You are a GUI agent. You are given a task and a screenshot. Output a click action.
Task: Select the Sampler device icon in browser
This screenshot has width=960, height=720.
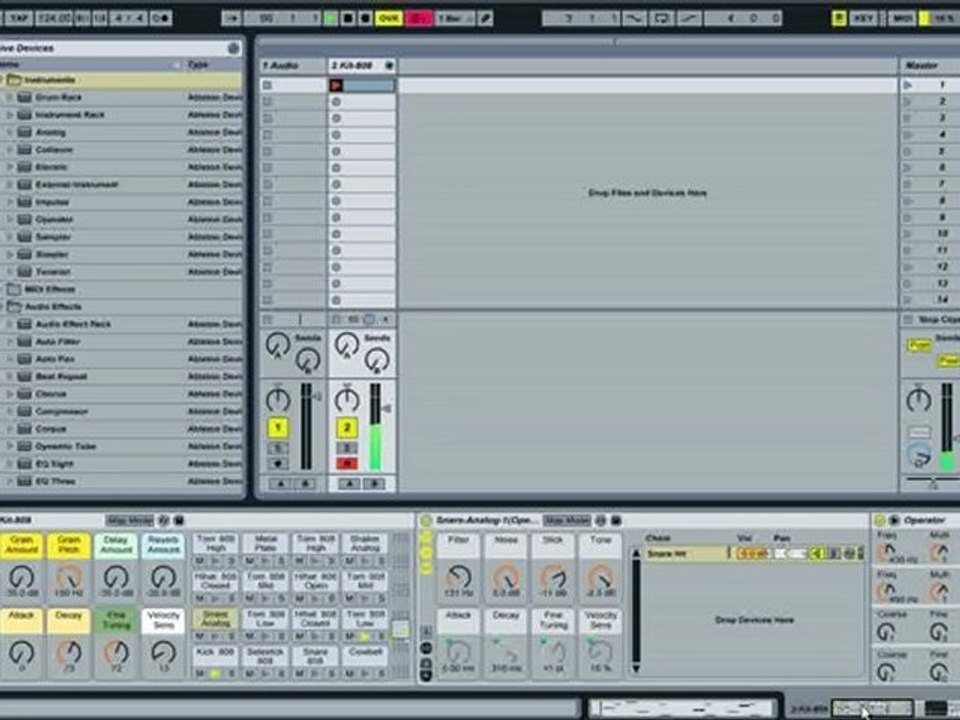click(x=24, y=237)
